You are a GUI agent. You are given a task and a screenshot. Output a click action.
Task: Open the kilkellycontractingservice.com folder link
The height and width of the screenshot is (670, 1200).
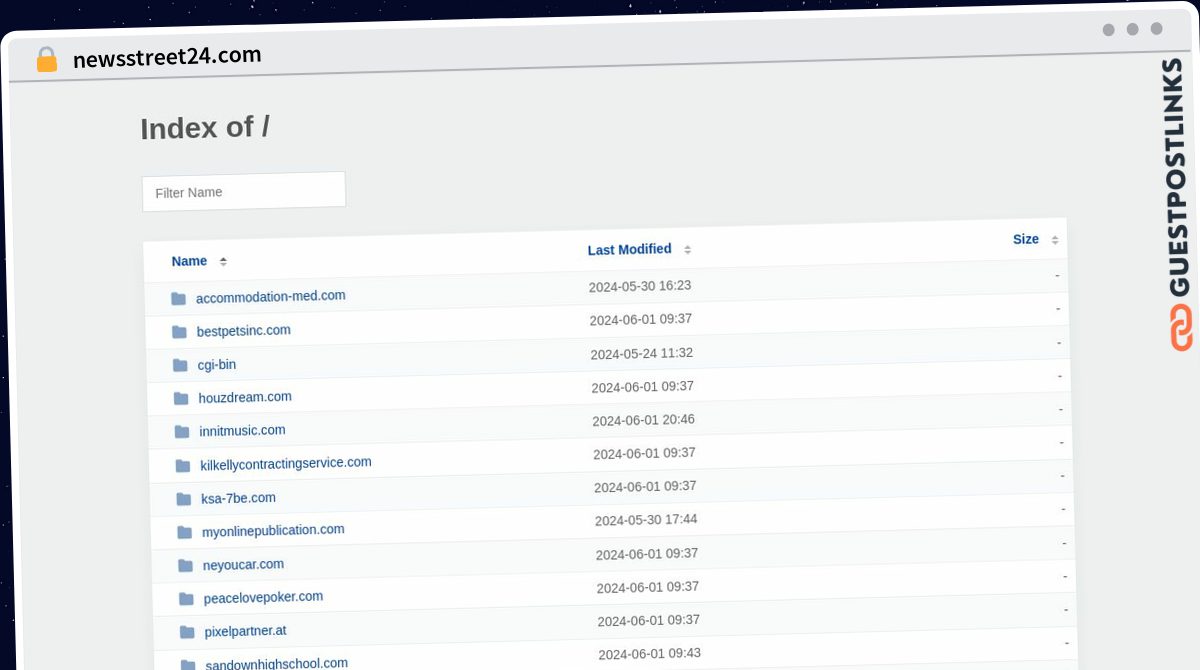pos(286,463)
